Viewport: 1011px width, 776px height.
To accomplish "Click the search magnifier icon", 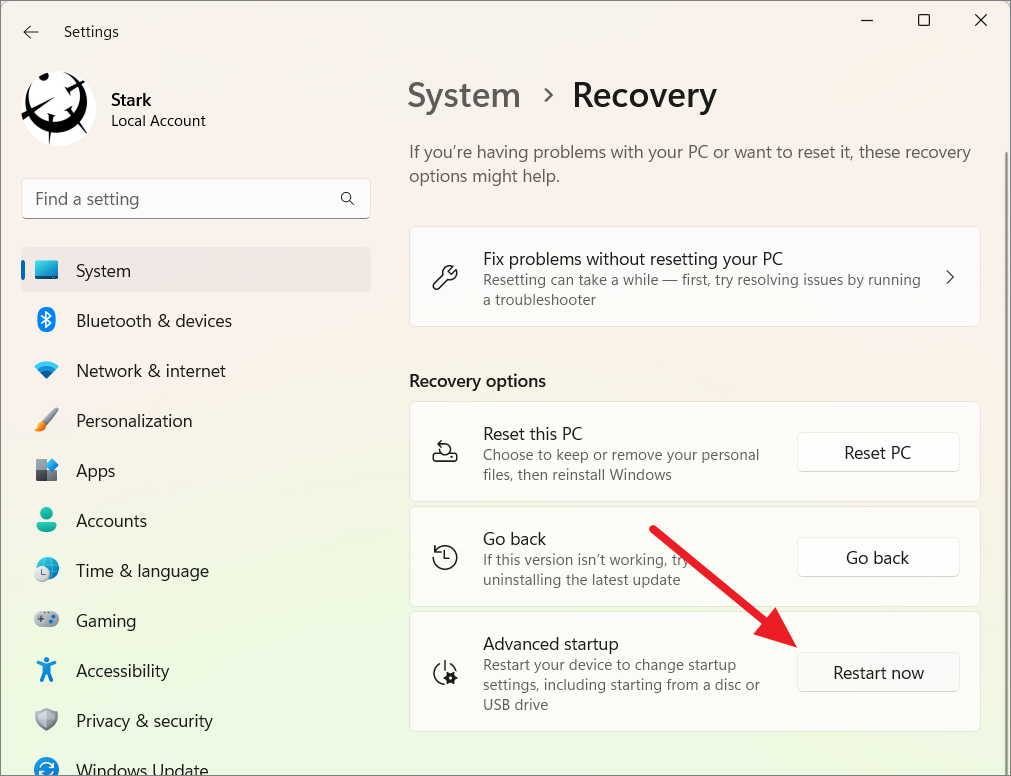I will point(348,199).
